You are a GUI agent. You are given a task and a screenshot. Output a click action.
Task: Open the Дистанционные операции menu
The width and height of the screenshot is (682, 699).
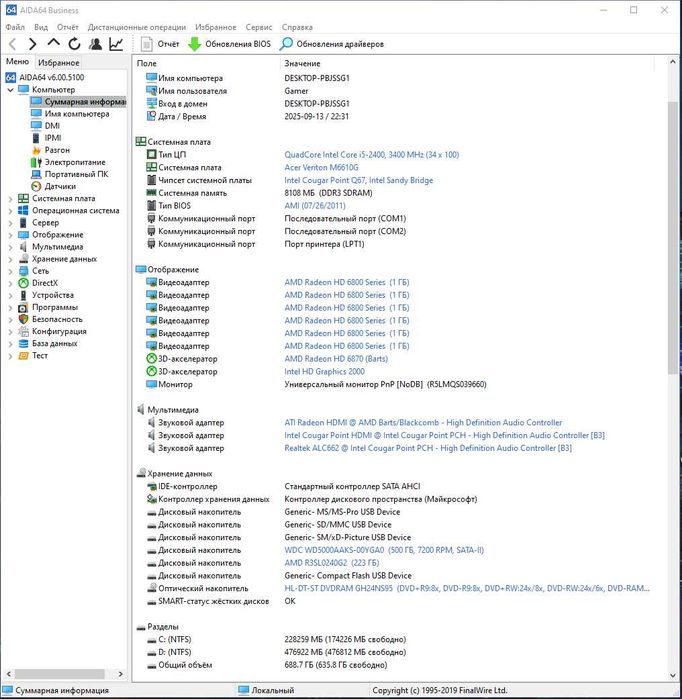click(x=137, y=27)
